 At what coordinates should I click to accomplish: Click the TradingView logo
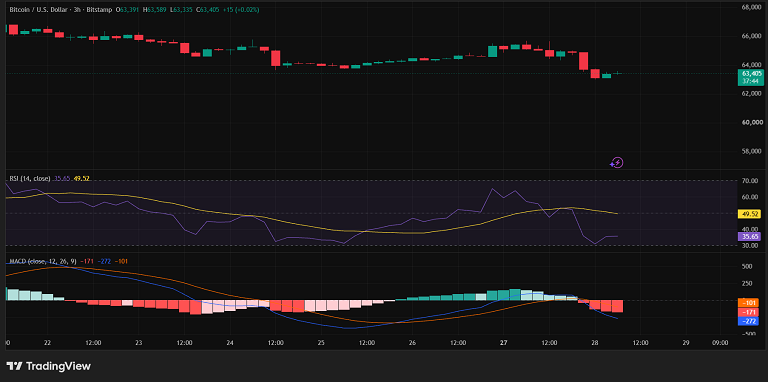tap(48, 366)
